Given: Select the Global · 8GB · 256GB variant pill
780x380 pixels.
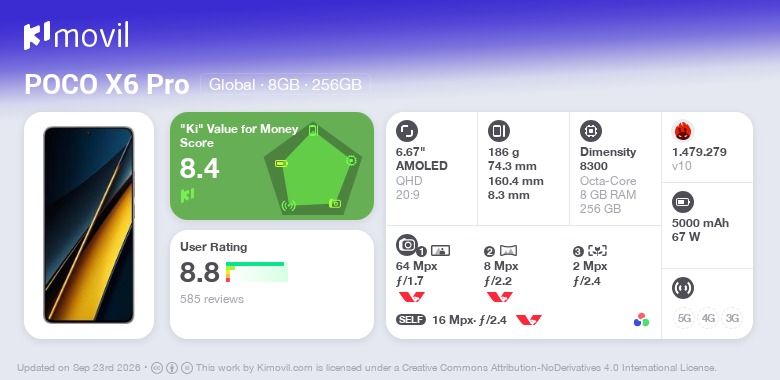Looking at the screenshot, I should (x=285, y=85).
